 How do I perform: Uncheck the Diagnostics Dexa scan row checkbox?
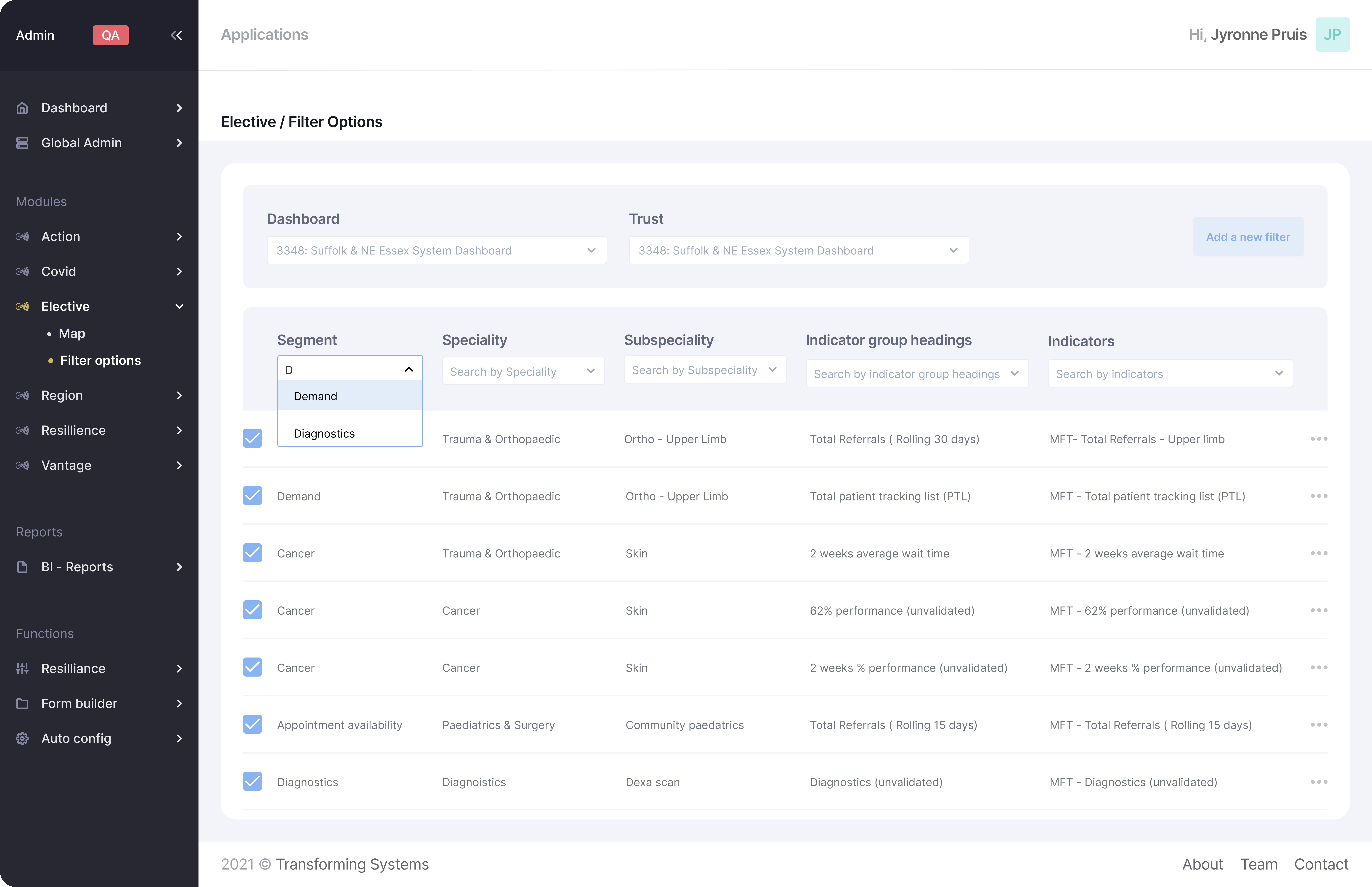click(252, 782)
